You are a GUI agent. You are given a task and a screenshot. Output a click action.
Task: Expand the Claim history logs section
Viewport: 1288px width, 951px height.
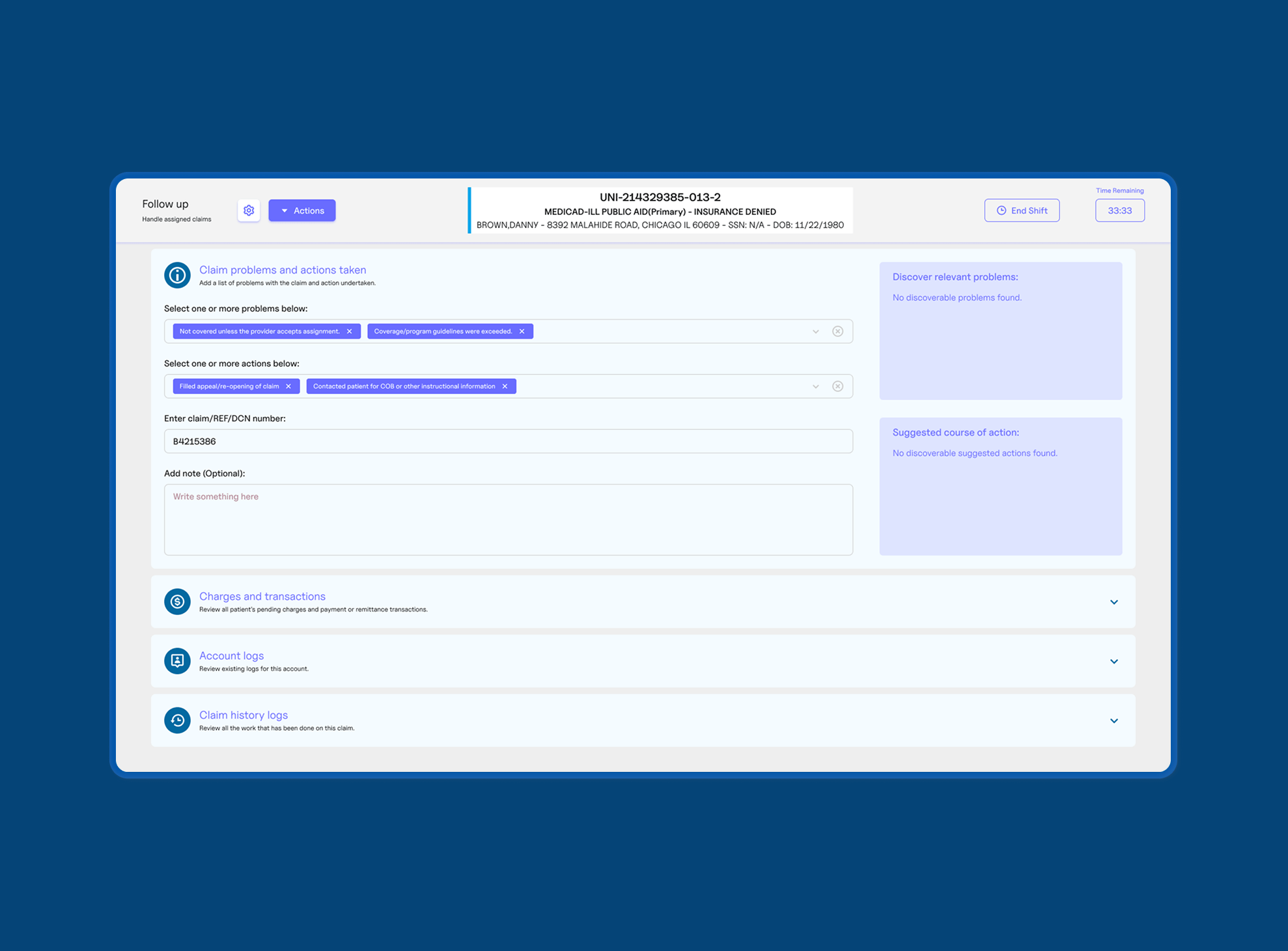tap(1113, 720)
